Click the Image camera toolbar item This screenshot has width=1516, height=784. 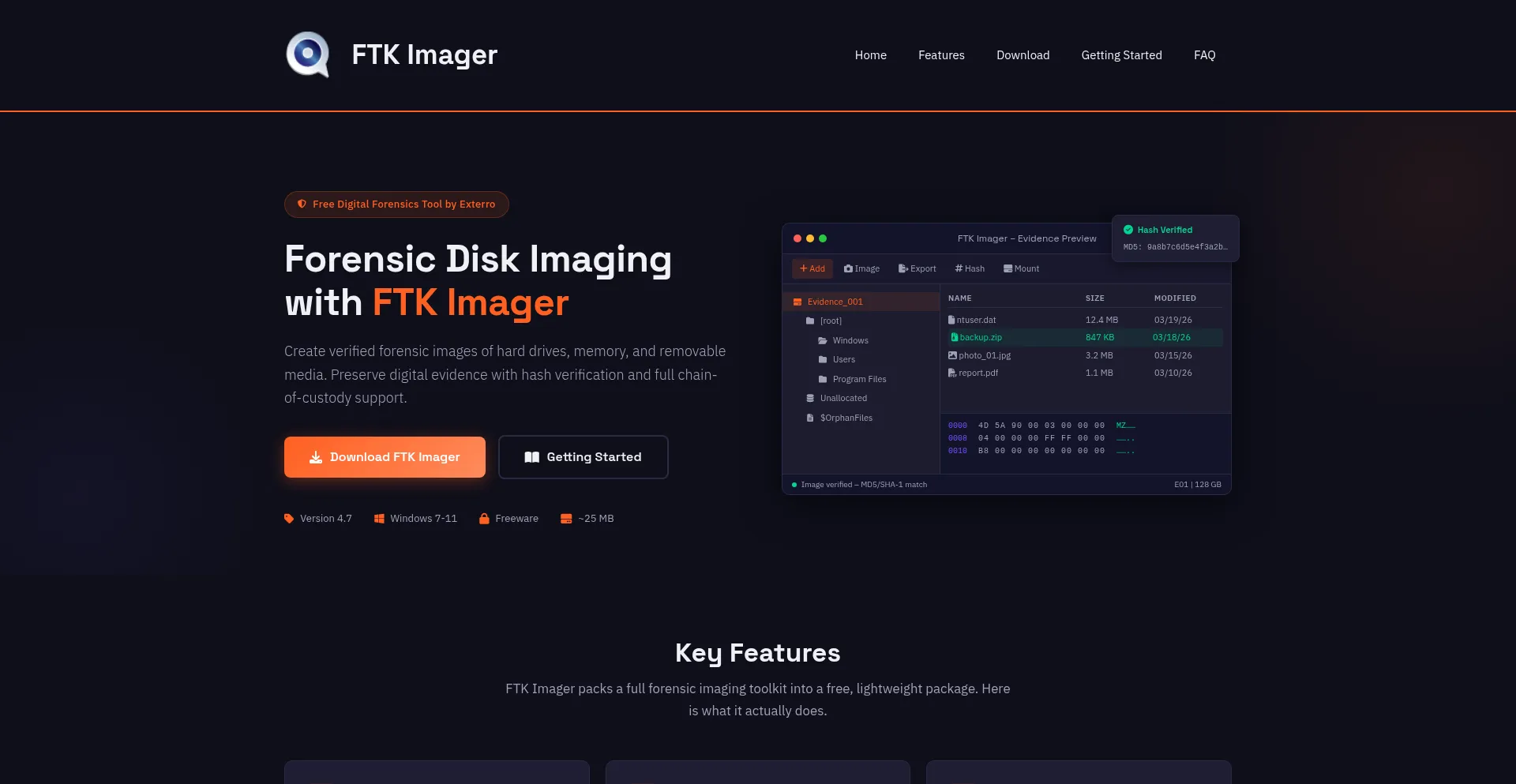861,268
